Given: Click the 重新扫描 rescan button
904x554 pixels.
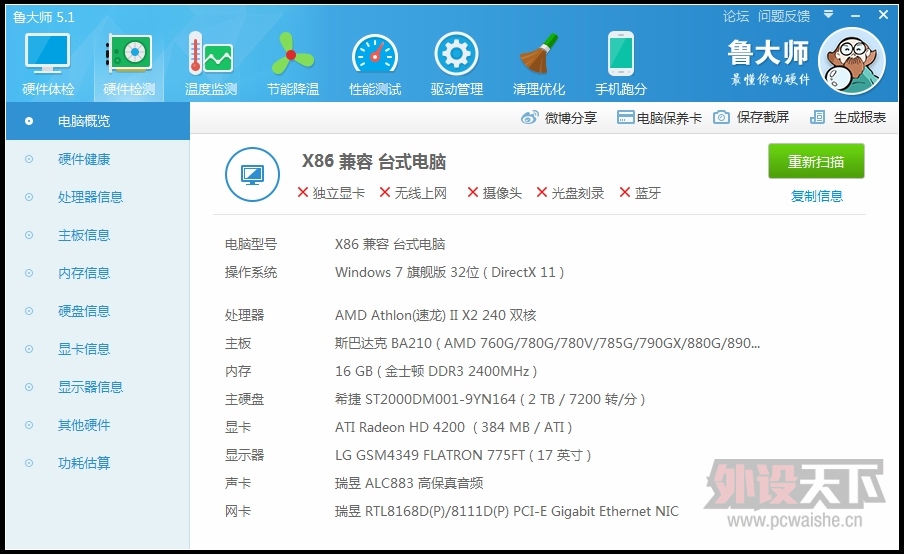Looking at the screenshot, I should coord(816,161).
